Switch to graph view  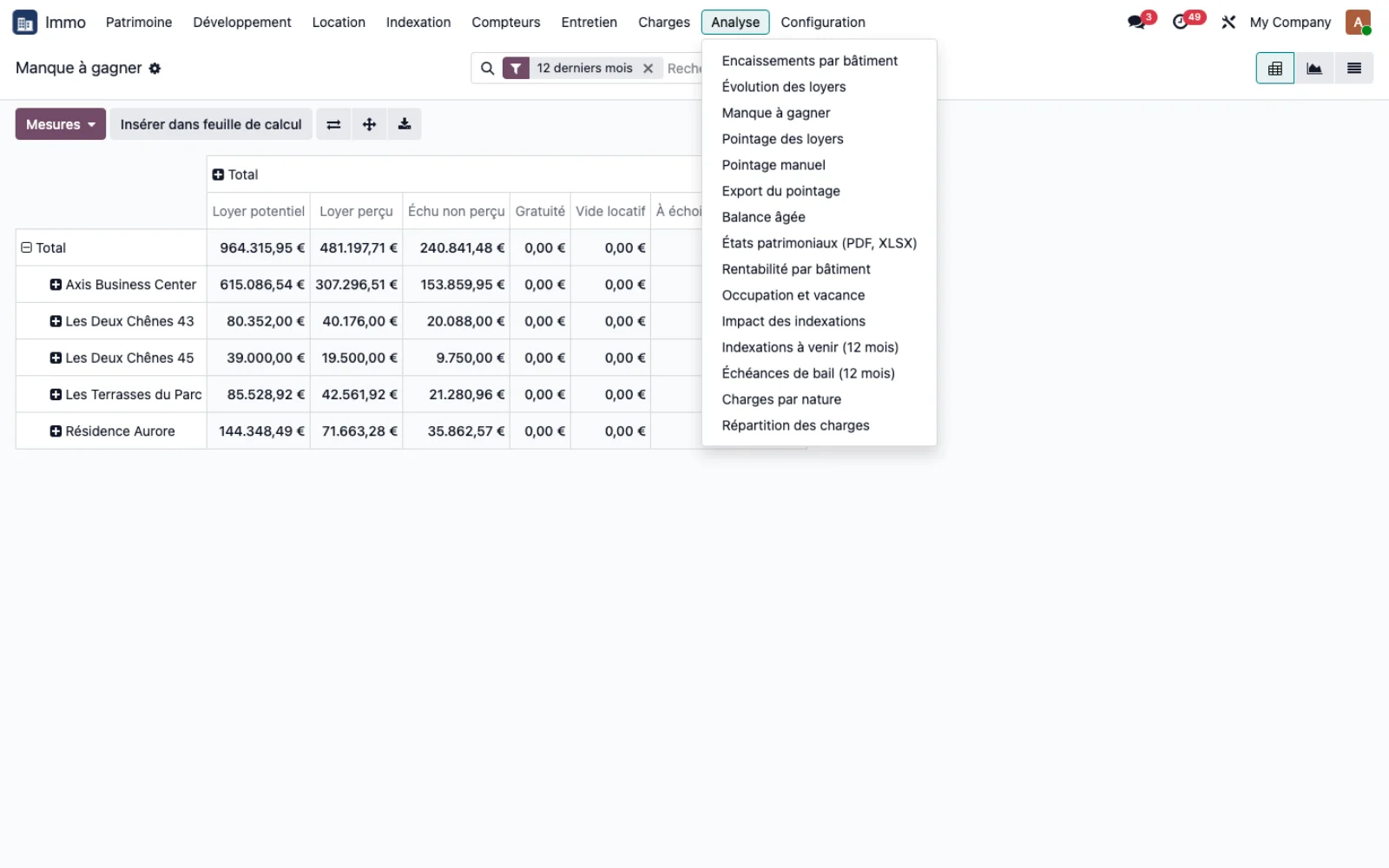tap(1314, 69)
